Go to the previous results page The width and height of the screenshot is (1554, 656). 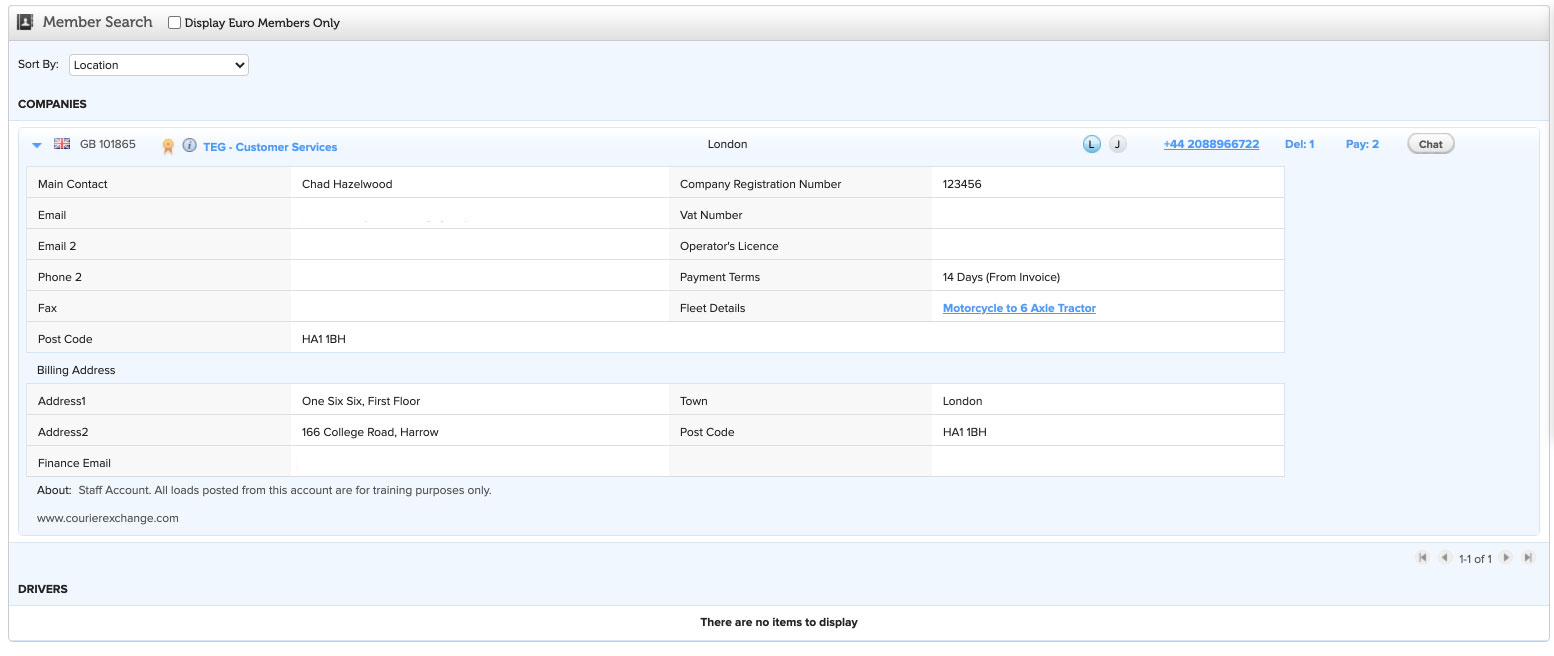click(x=1444, y=558)
